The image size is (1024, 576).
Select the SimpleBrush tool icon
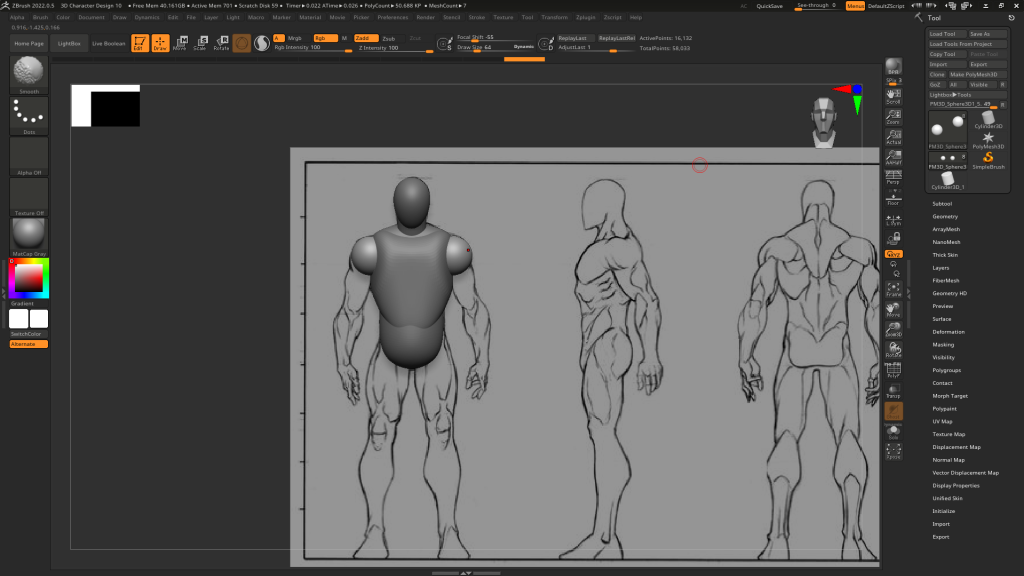pos(987,159)
